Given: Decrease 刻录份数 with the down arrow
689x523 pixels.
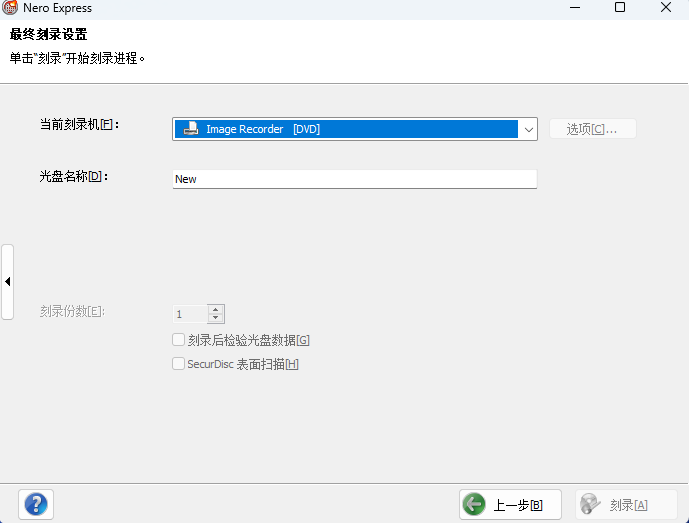Looking at the screenshot, I should pyautogui.click(x=216, y=318).
